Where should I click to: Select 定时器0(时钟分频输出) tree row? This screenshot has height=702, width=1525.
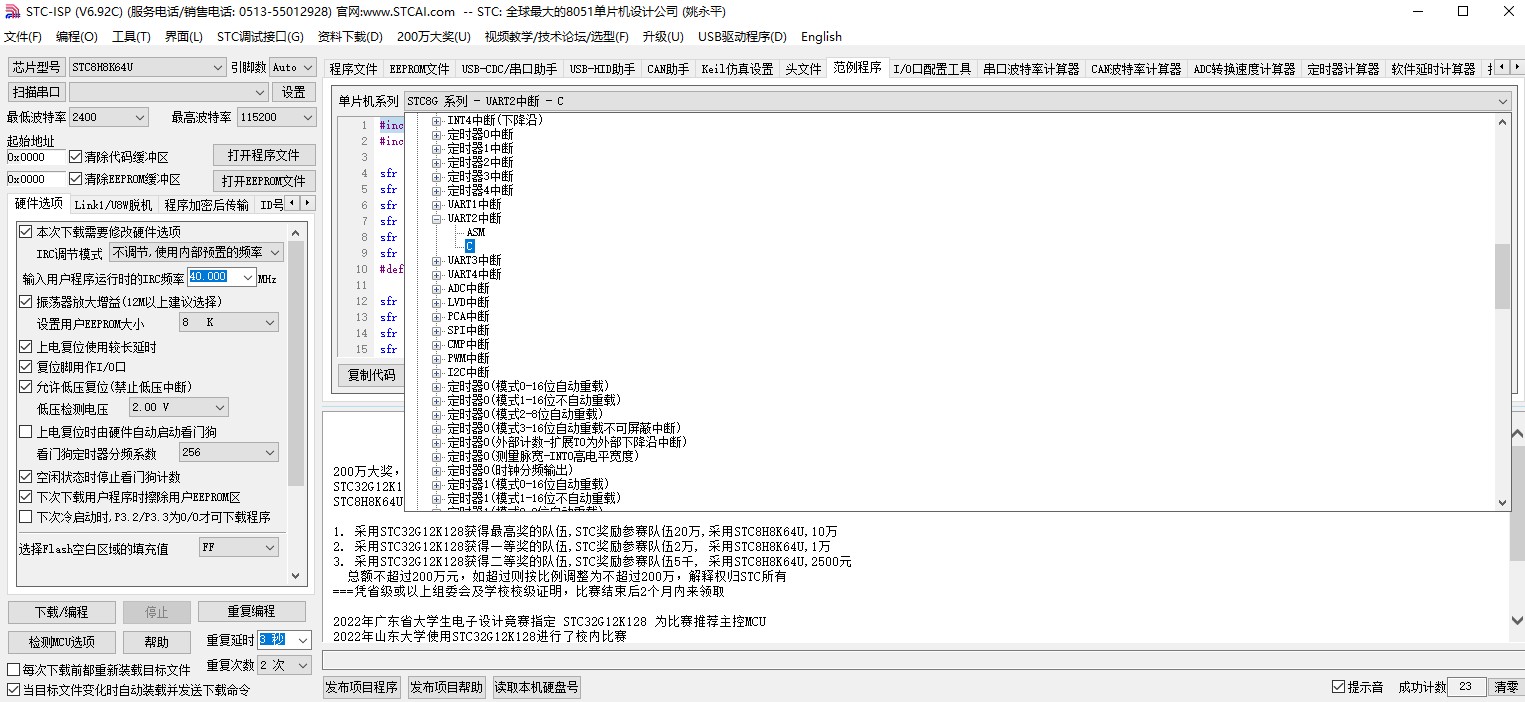click(510, 470)
